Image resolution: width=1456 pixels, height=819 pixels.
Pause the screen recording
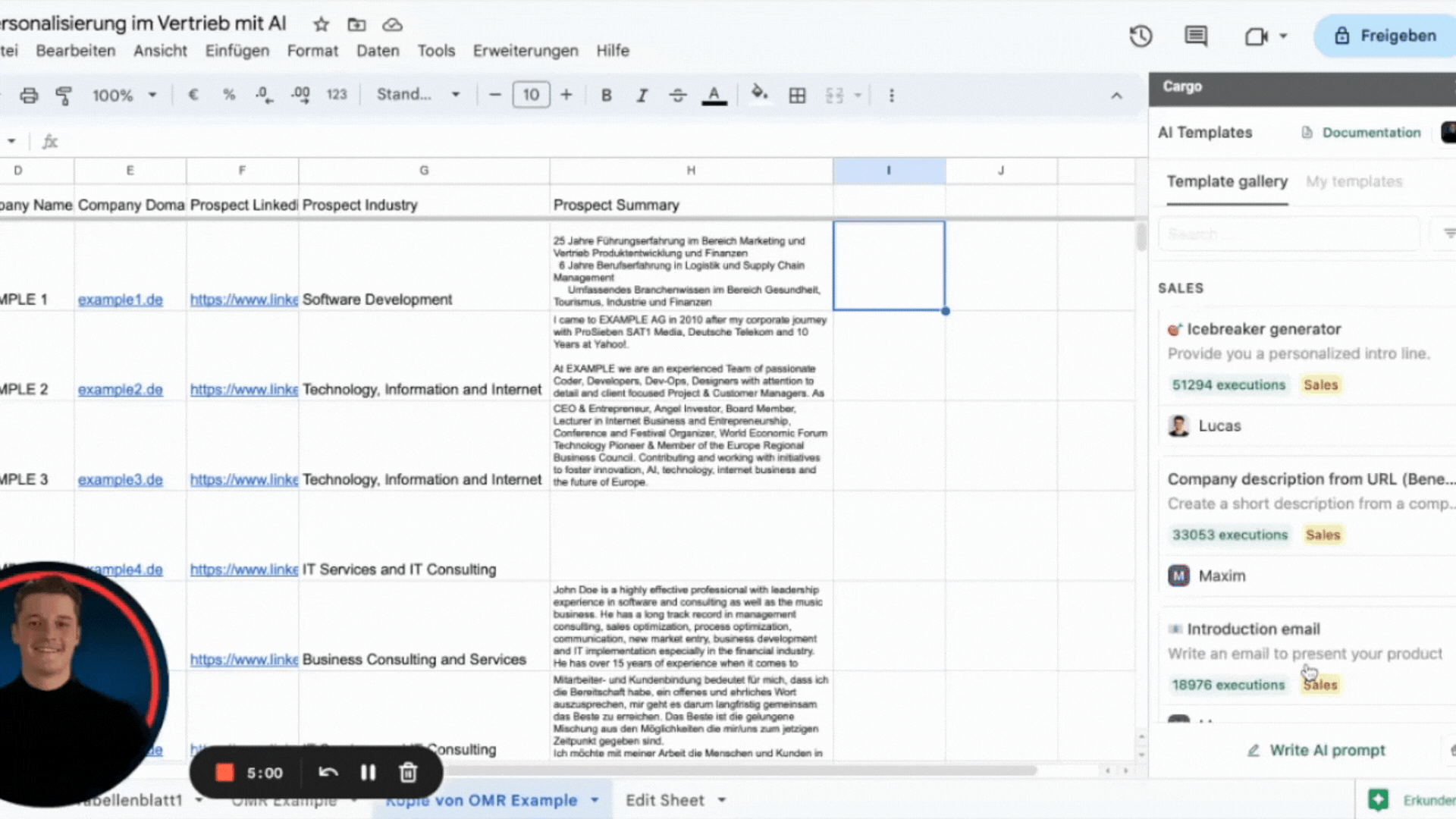coord(368,773)
